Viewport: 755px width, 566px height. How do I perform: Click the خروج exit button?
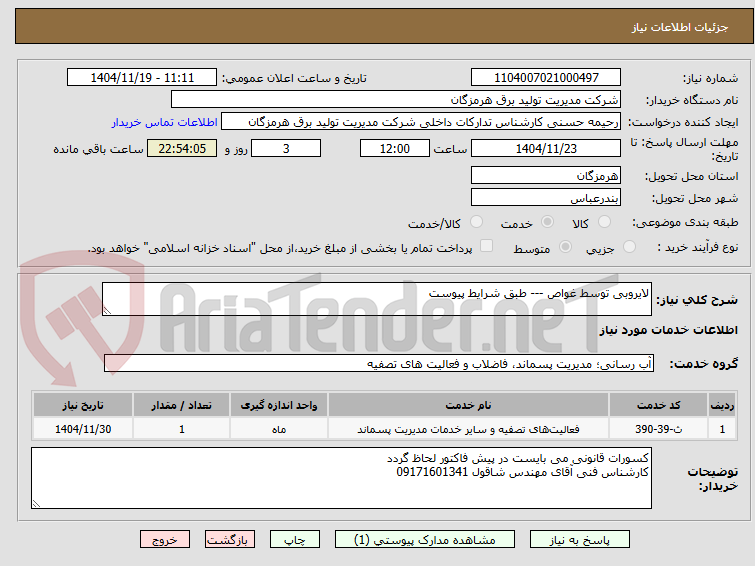(x=165, y=540)
